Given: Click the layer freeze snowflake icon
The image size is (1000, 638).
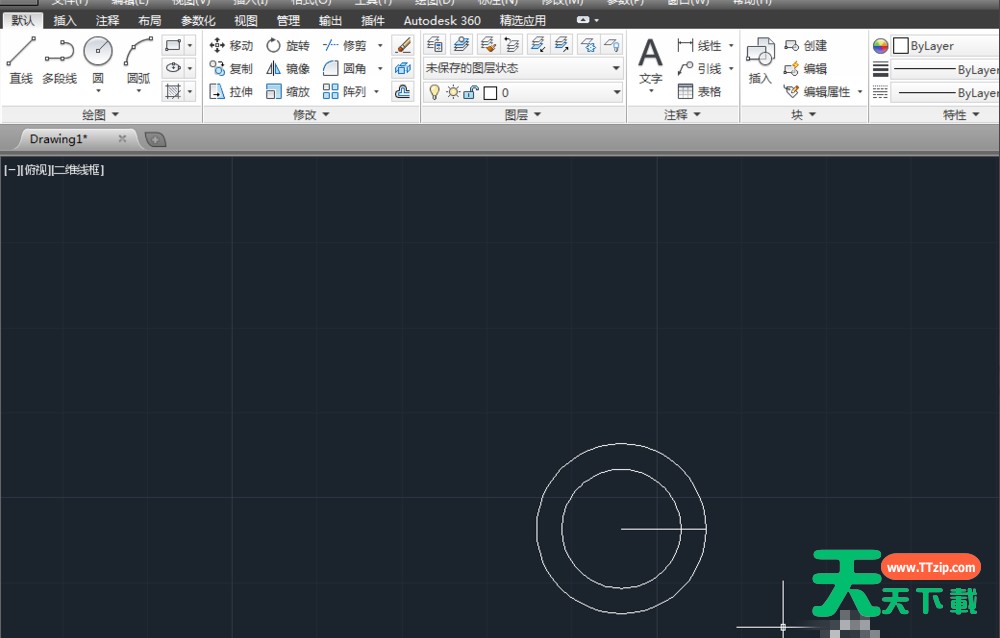Looking at the screenshot, I should click(x=588, y=44).
